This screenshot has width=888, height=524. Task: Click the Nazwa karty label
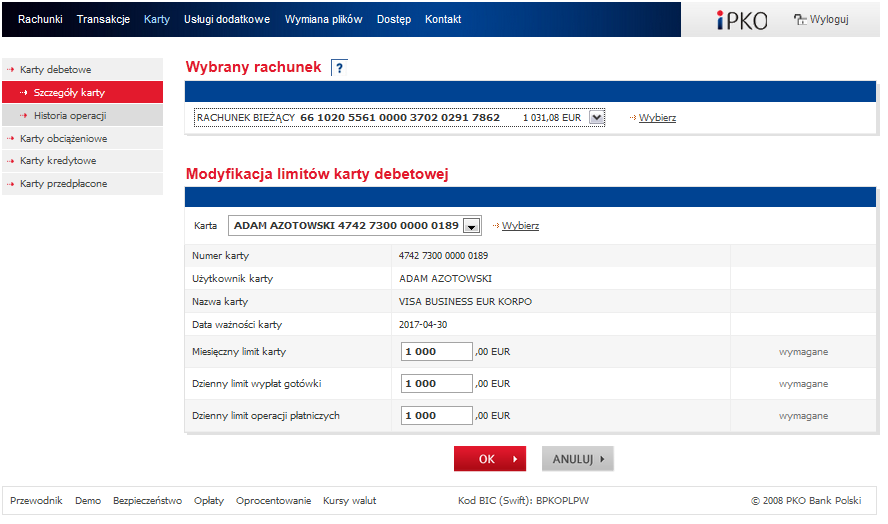click(220, 301)
